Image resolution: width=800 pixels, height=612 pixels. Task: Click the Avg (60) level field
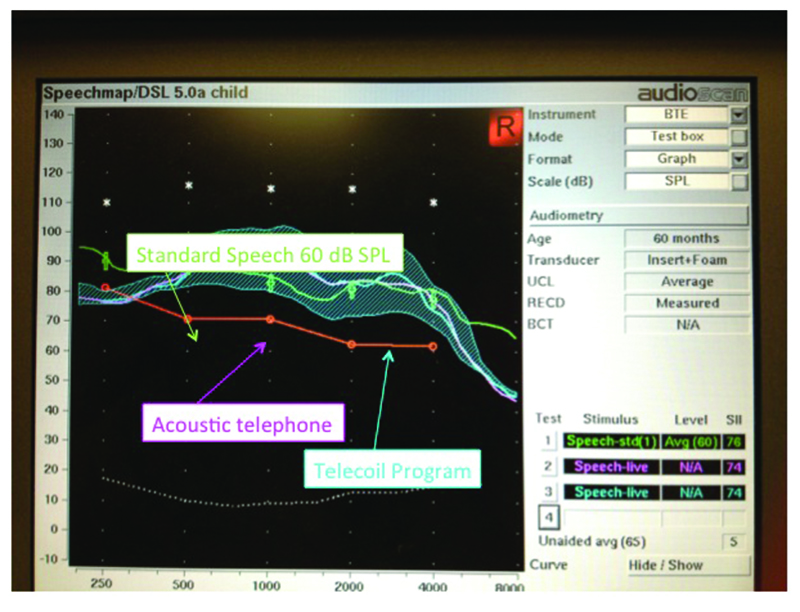(x=690, y=440)
